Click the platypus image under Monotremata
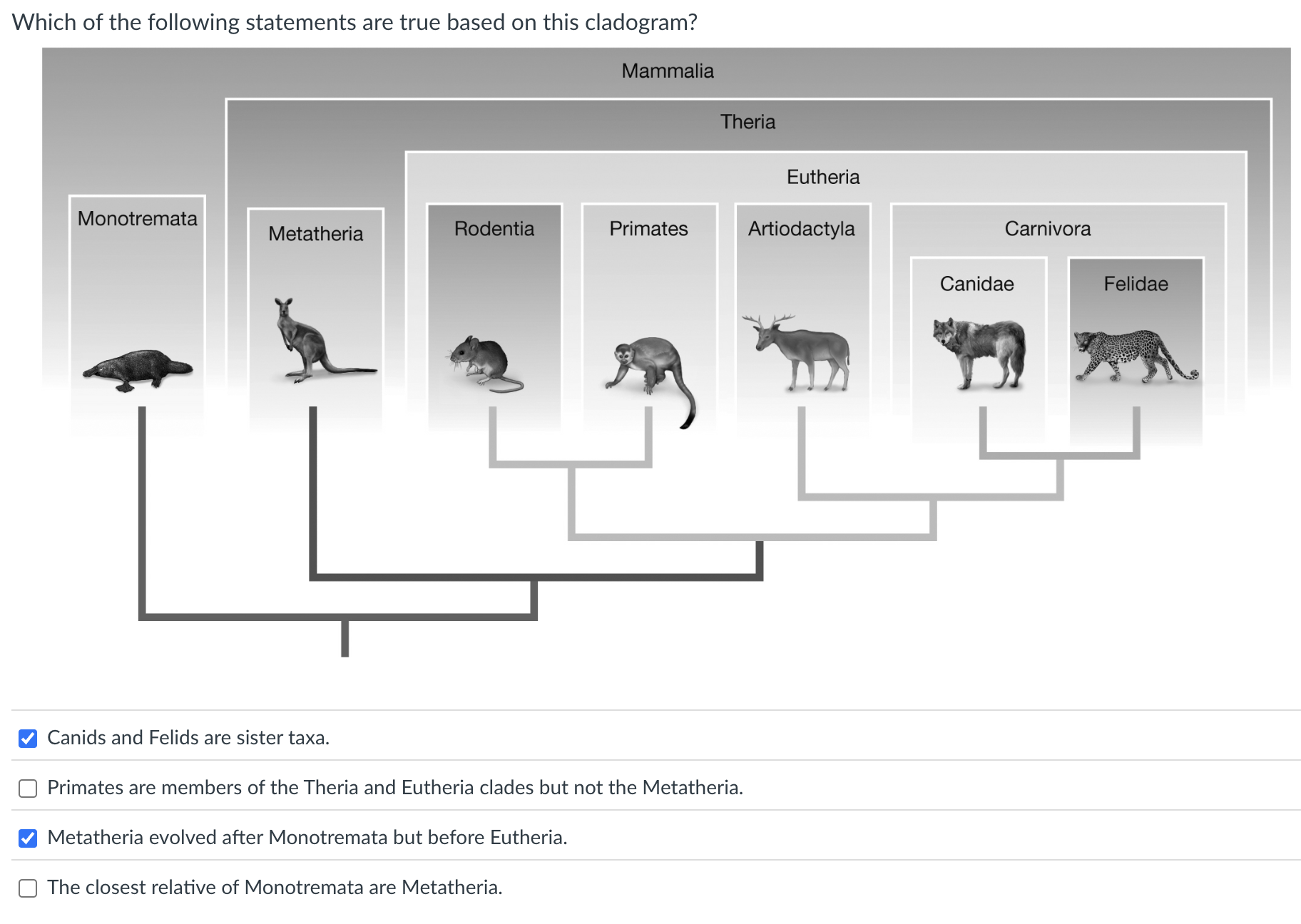 [138, 369]
